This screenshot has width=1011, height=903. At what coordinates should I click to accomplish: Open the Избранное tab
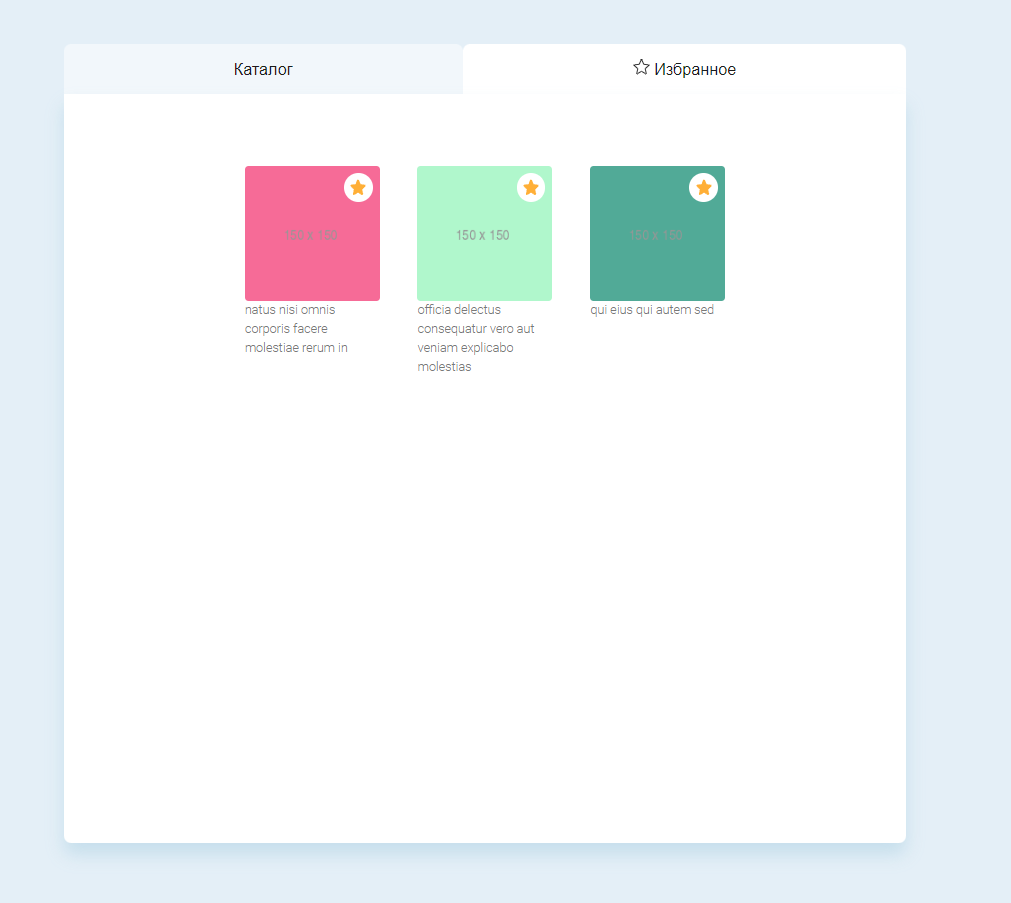[x=683, y=68]
